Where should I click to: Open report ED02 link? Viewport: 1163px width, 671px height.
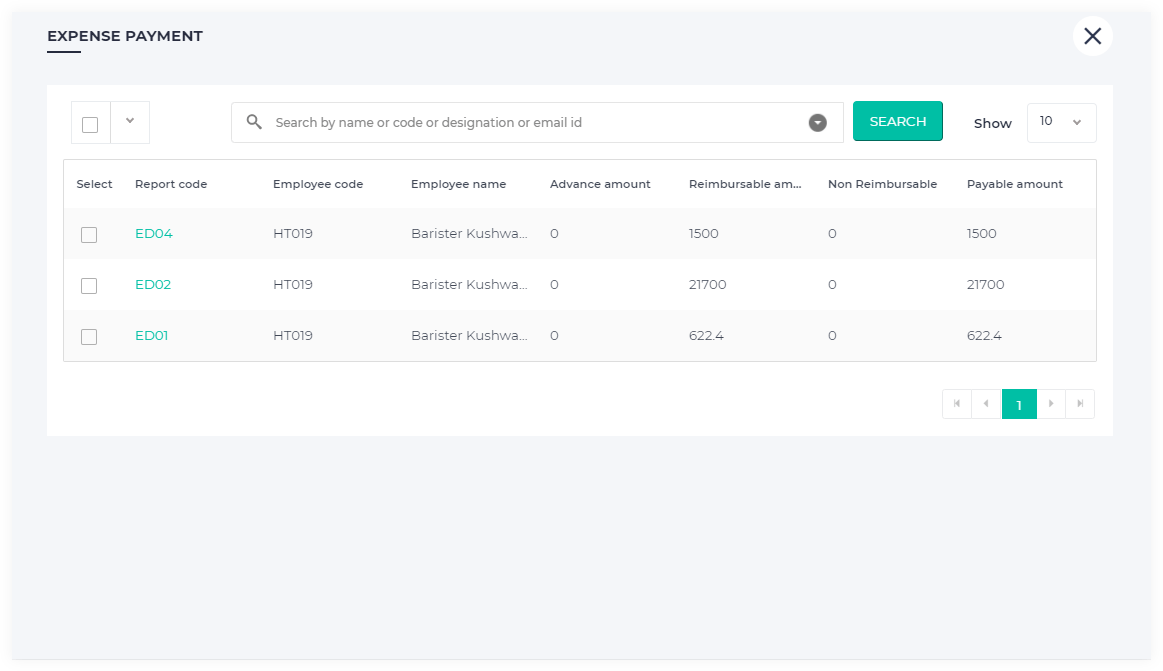tap(153, 285)
